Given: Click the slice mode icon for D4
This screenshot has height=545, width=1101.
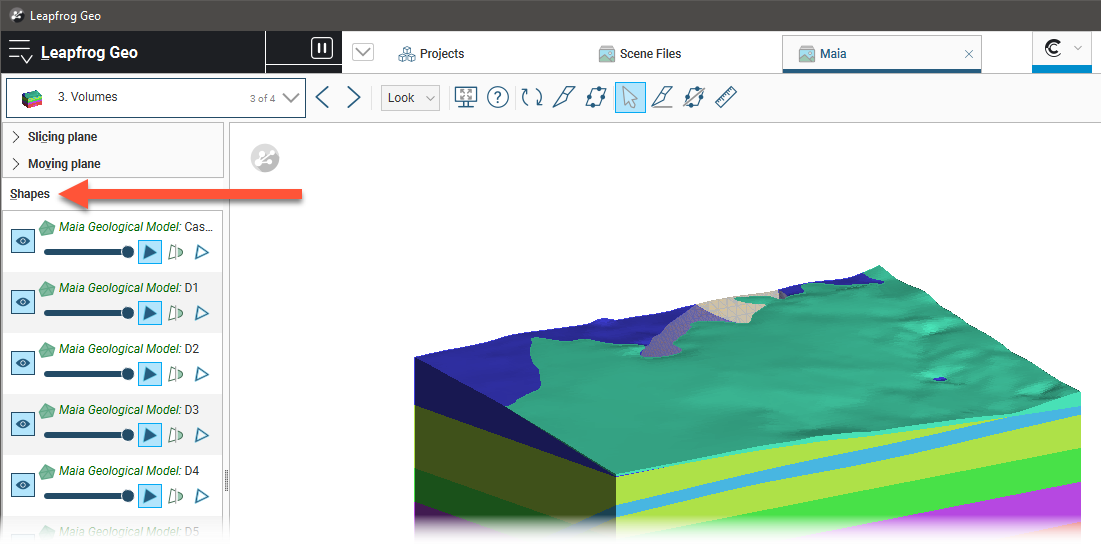Looking at the screenshot, I should pyautogui.click(x=176, y=496).
